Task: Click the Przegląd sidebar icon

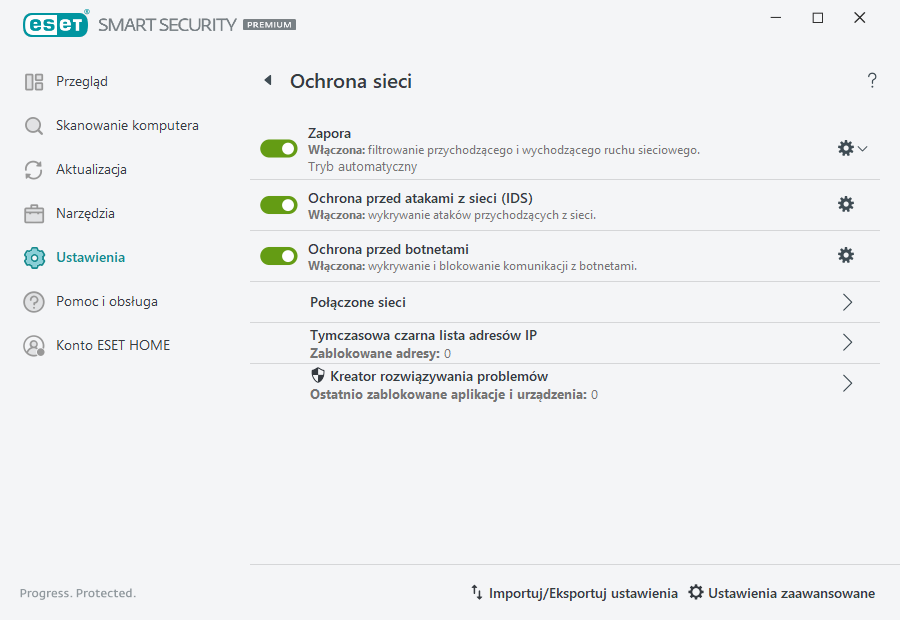Action: pyautogui.click(x=34, y=81)
